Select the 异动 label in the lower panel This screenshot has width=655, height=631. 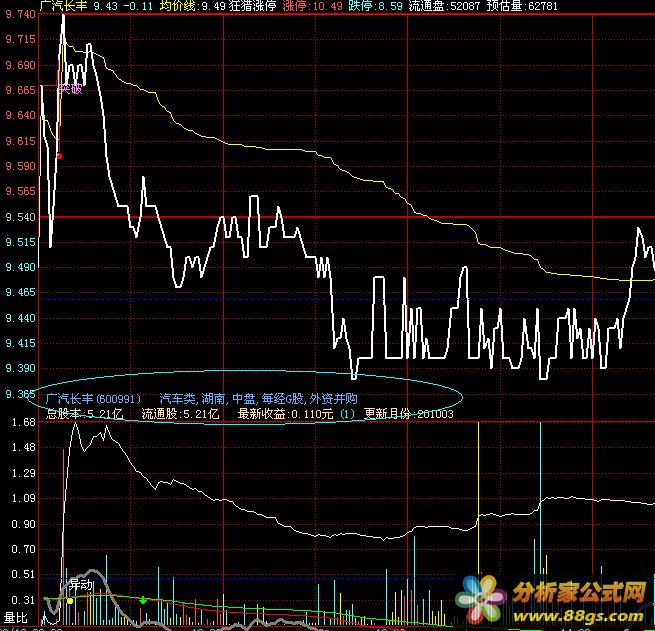tap(80, 584)
